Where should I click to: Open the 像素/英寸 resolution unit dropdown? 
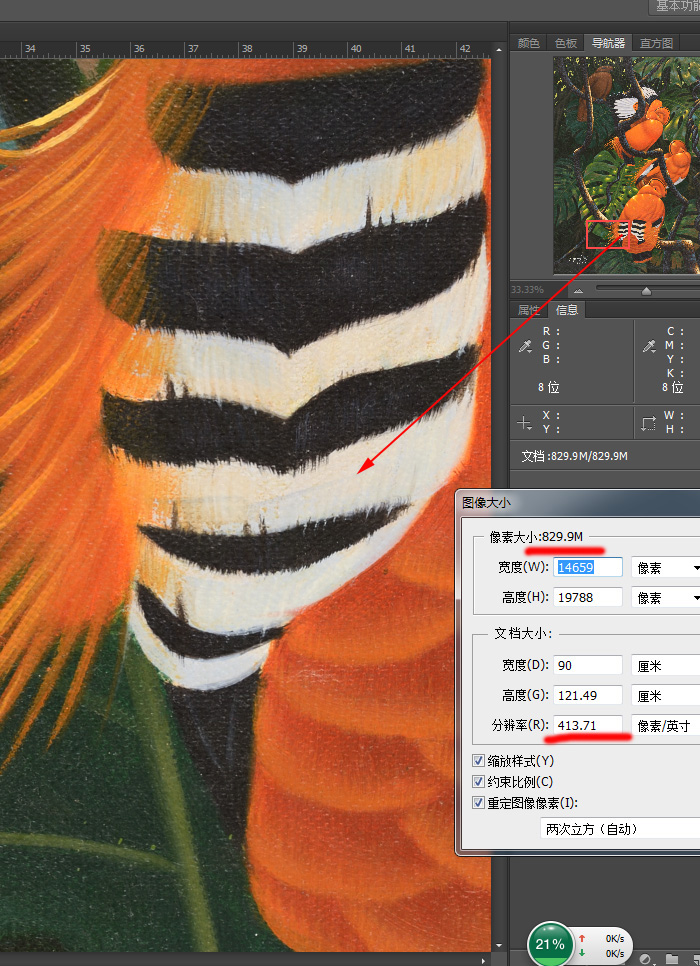click(x=666, y=726)
